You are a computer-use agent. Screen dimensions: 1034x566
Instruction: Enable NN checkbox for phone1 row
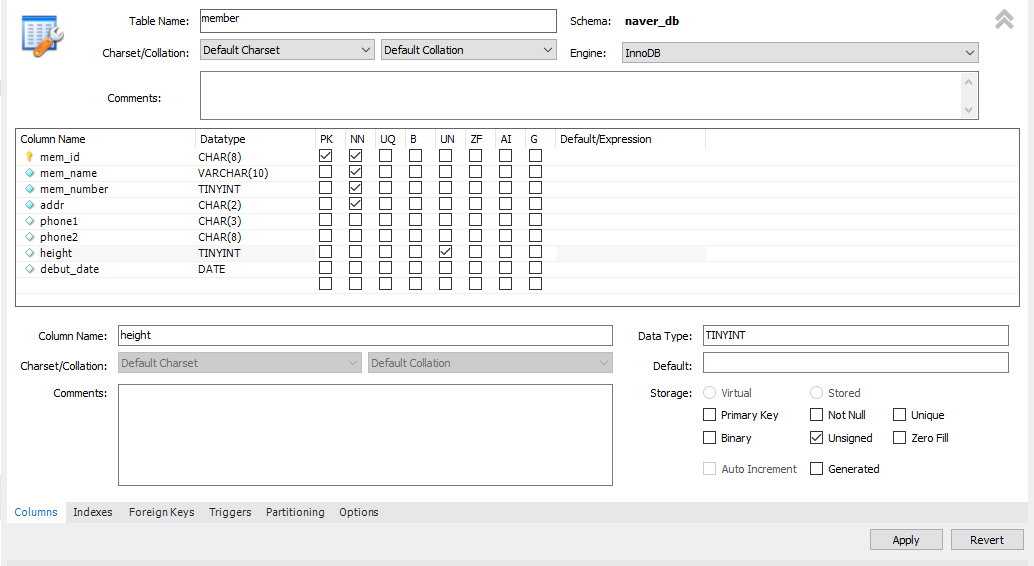coord(355,220)
